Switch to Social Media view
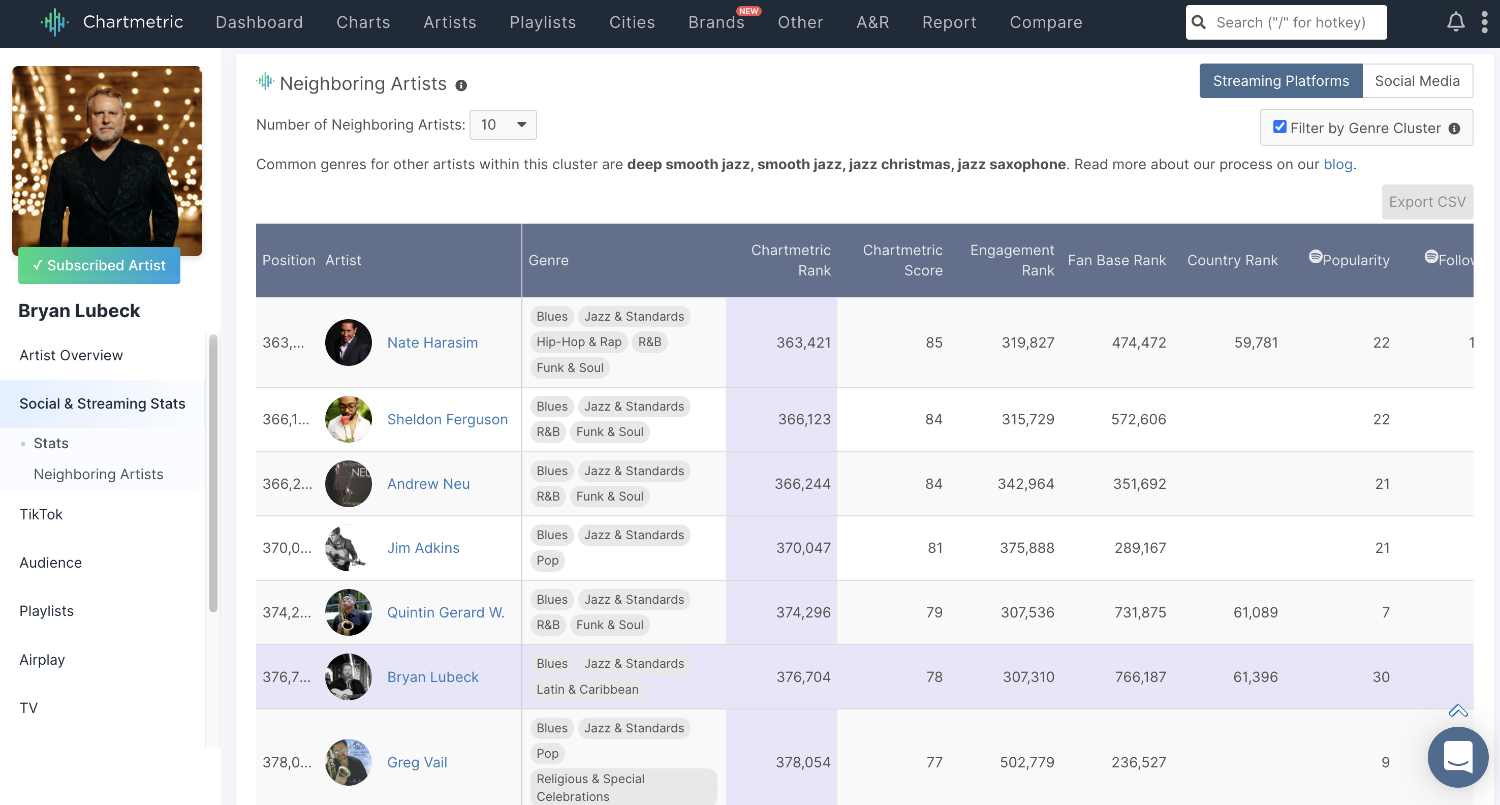Image resolution: width=1500 pixels, height=805 pixels. (x=1417, y=81)
